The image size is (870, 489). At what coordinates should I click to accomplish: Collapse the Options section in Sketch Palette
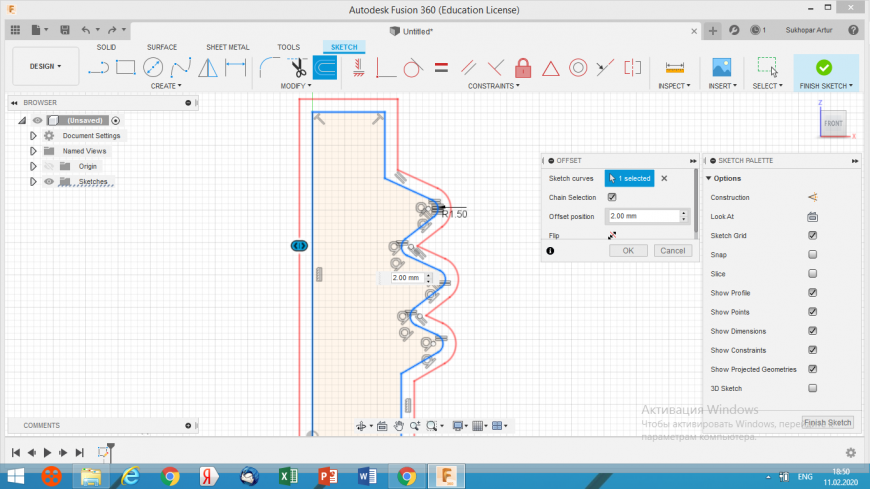(709, 178)
